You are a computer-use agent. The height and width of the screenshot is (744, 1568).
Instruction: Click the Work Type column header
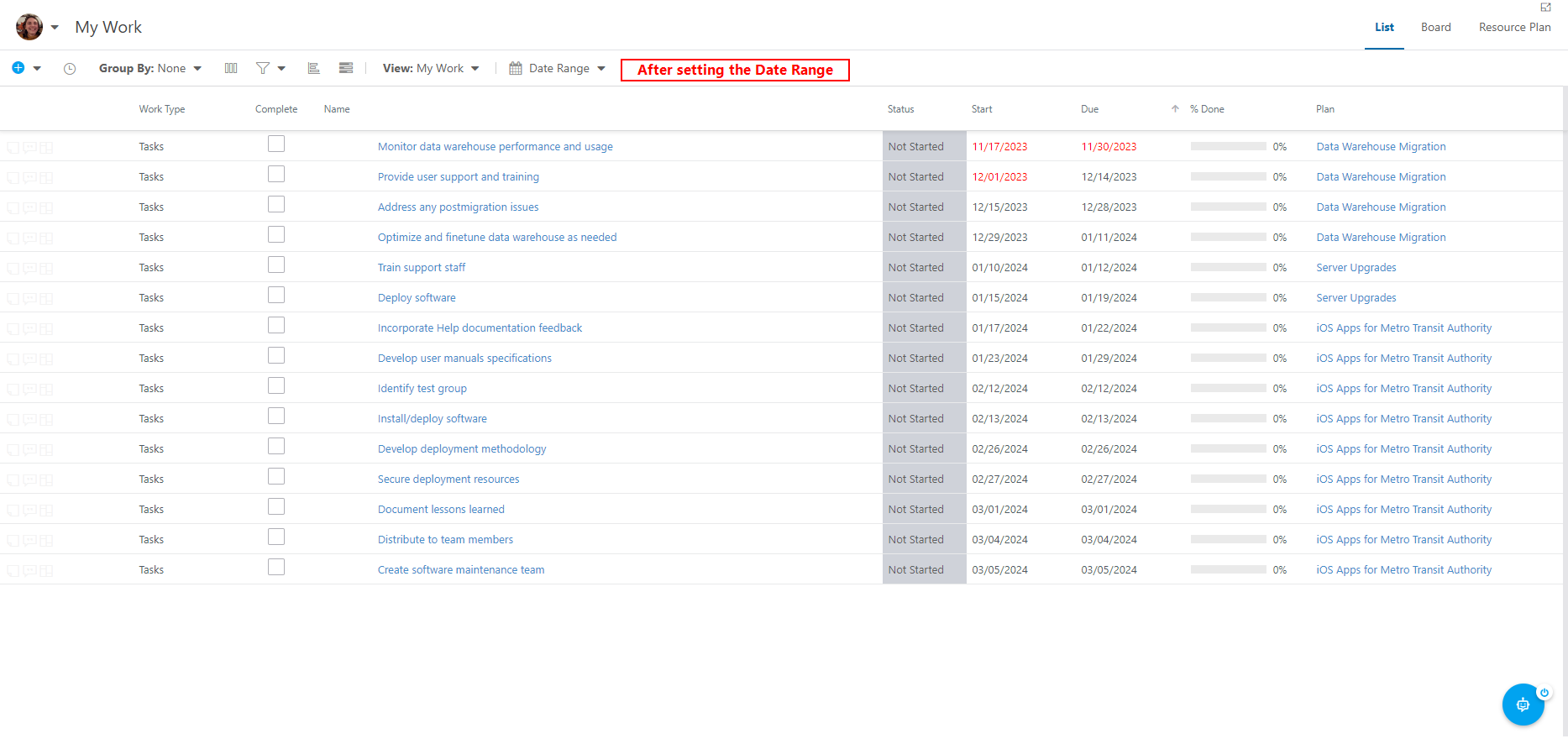coord(162,109)
